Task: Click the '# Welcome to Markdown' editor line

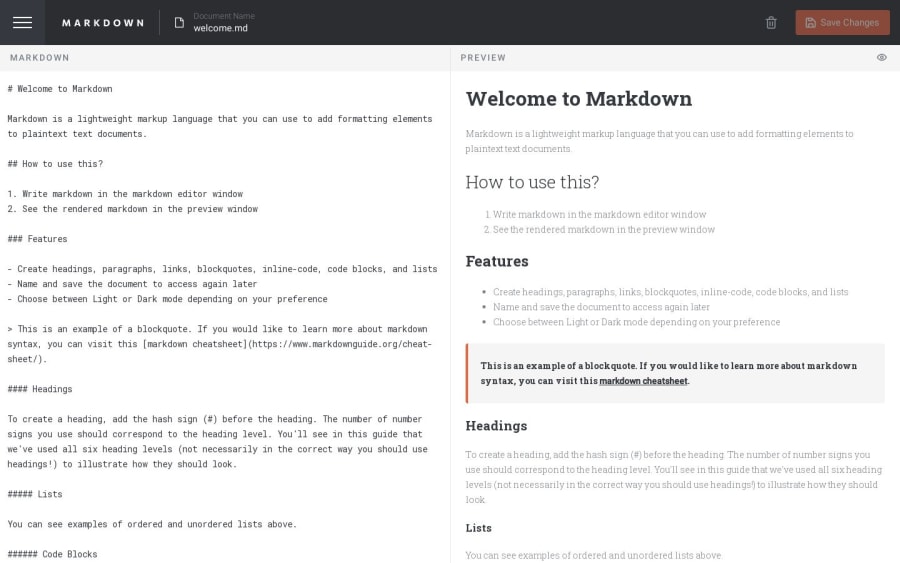Action: (x=60, y=89)
